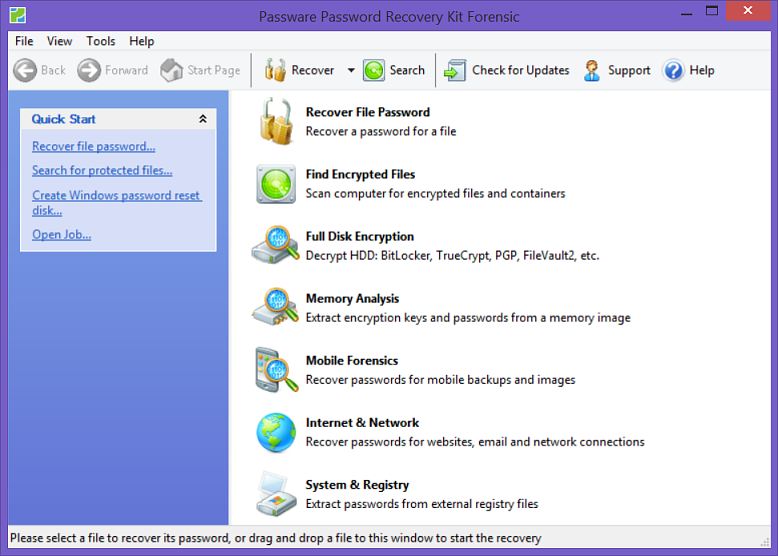Click Create Windows password reset disk link
The width and height of the screenshot is (778, 556).
[116, 196]
